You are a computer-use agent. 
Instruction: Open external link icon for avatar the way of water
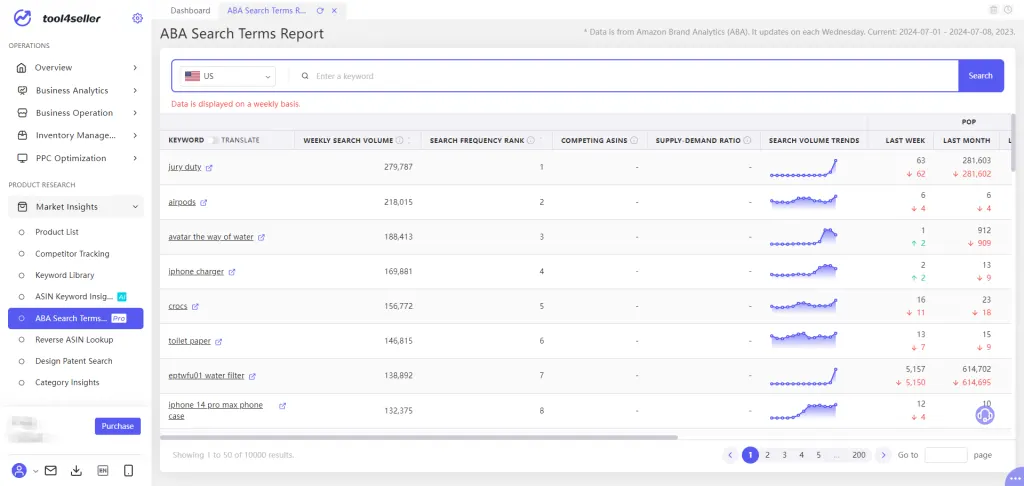pos(261,238)
